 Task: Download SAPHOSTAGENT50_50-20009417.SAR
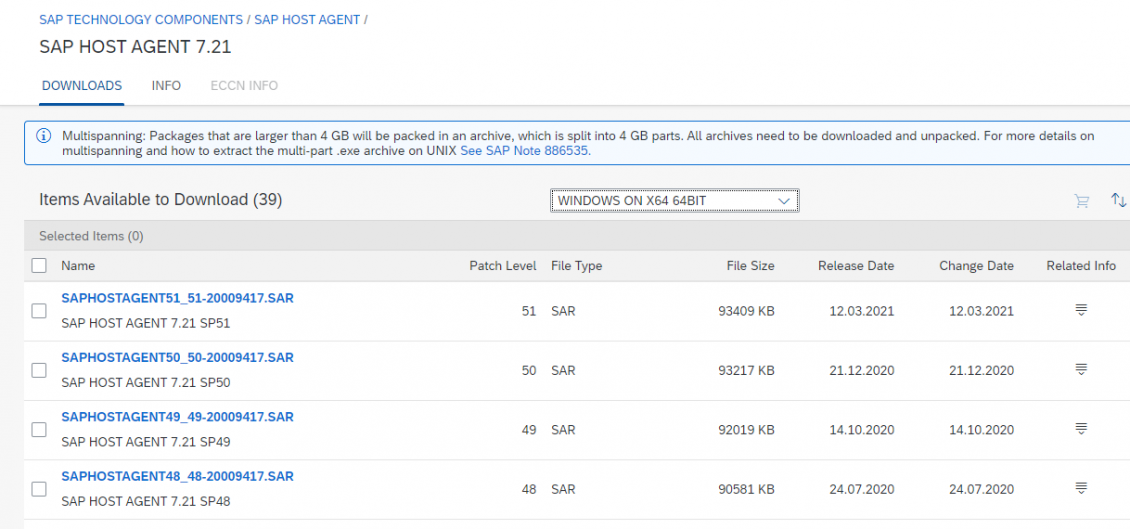[177, 357]
